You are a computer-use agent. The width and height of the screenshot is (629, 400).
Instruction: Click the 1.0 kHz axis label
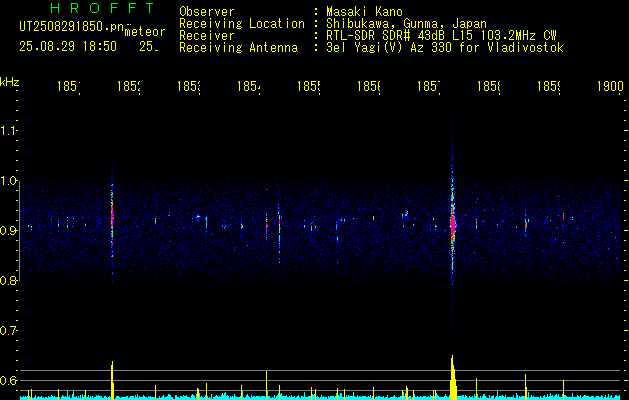tap(9, 181)
